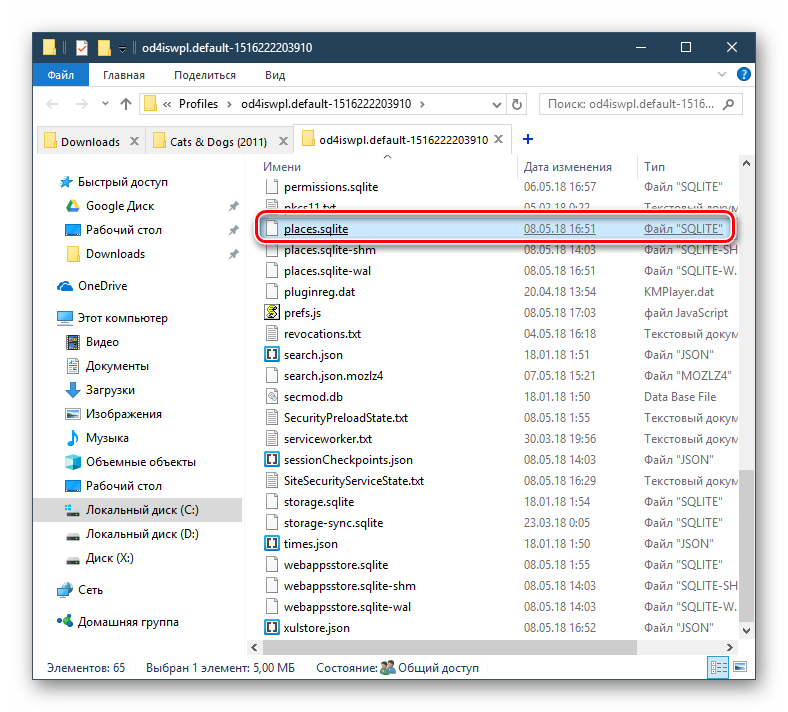Go forward with the right arrow
This screenshot has height=712, width=788.
pyautogui.click(x=81, y=104)
